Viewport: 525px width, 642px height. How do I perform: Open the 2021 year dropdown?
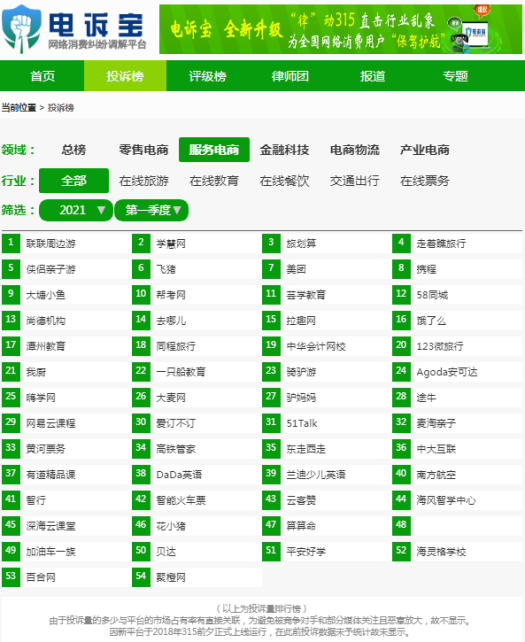click(x=76, y=210)
